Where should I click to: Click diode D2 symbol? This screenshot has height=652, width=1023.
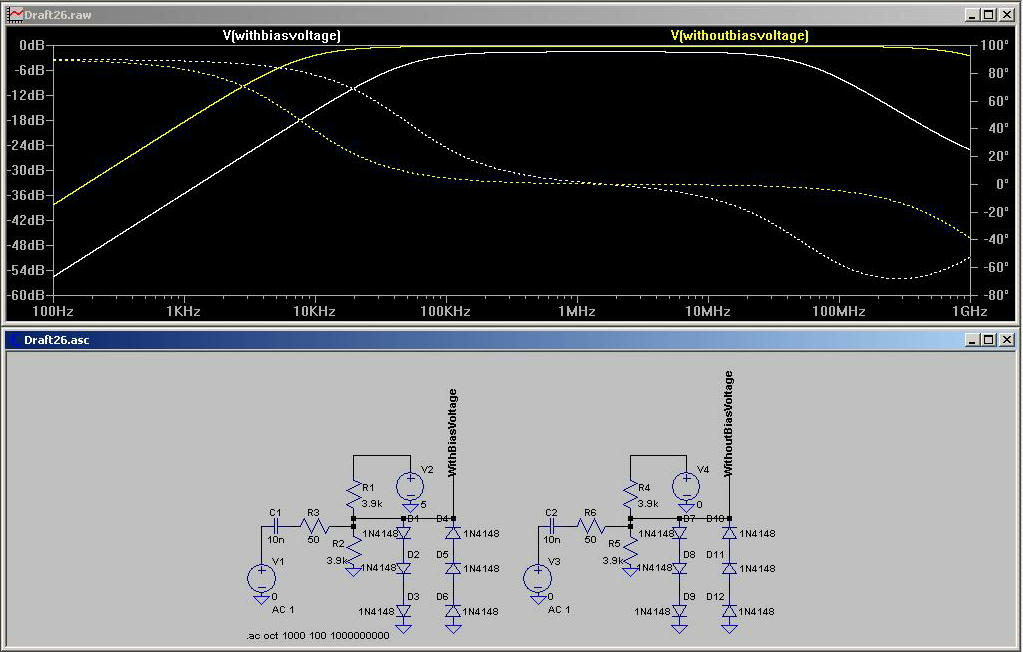pos(404,568)
